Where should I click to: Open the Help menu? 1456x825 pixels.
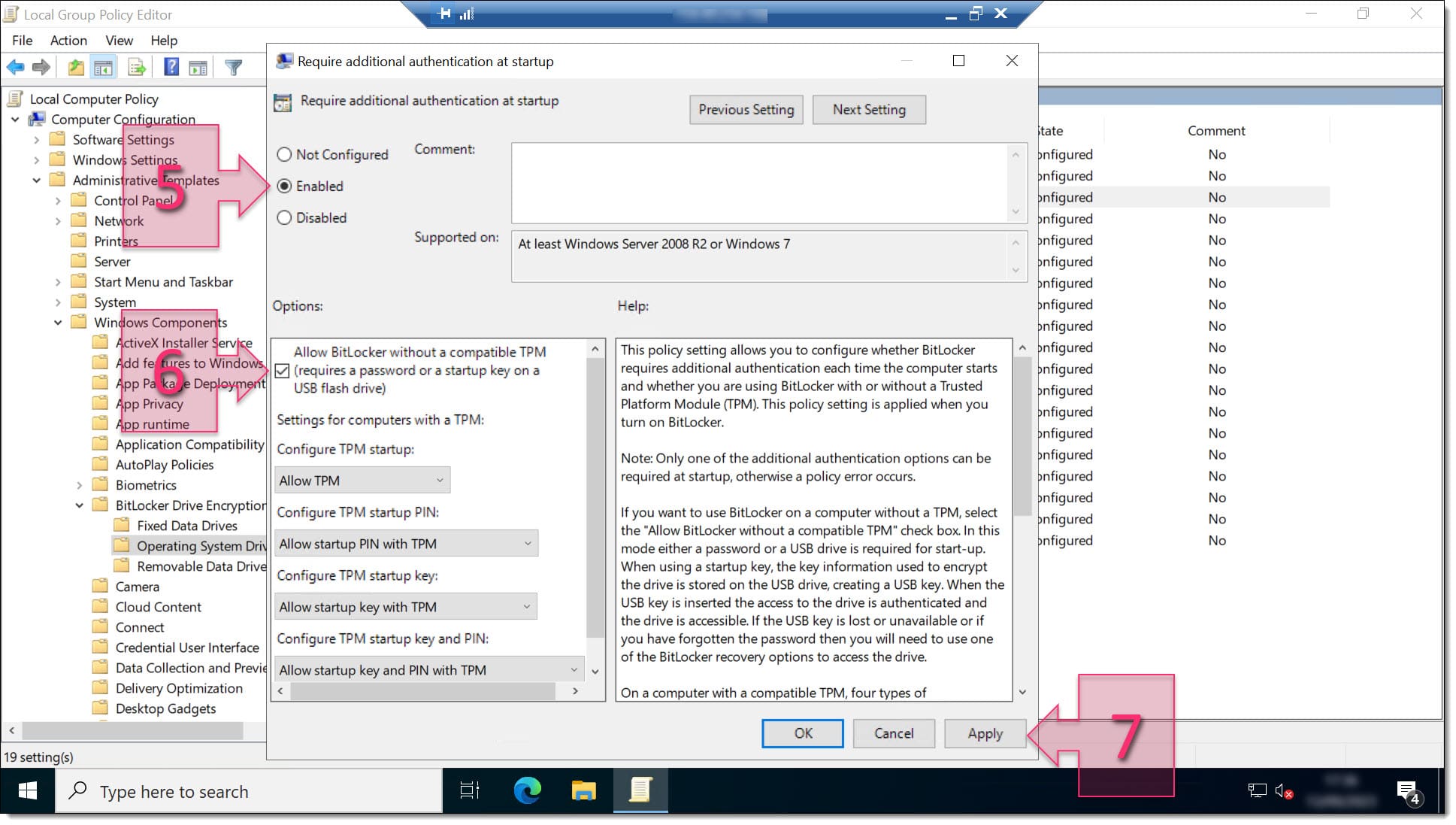(x=164, y=41)
